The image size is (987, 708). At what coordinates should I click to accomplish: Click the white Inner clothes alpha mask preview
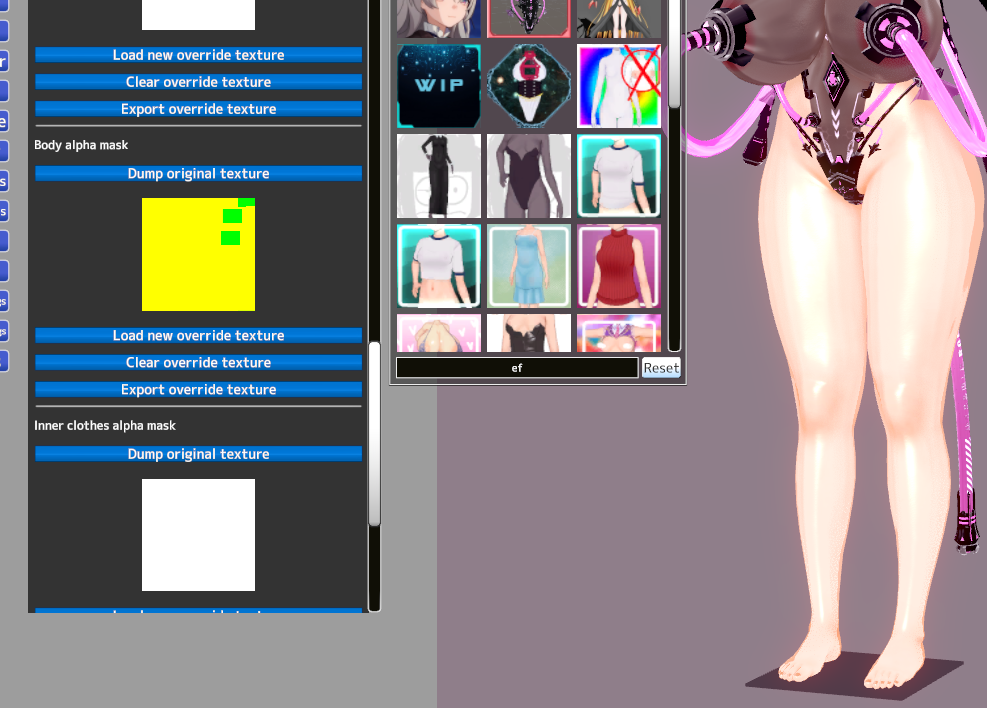pos(198,535)
